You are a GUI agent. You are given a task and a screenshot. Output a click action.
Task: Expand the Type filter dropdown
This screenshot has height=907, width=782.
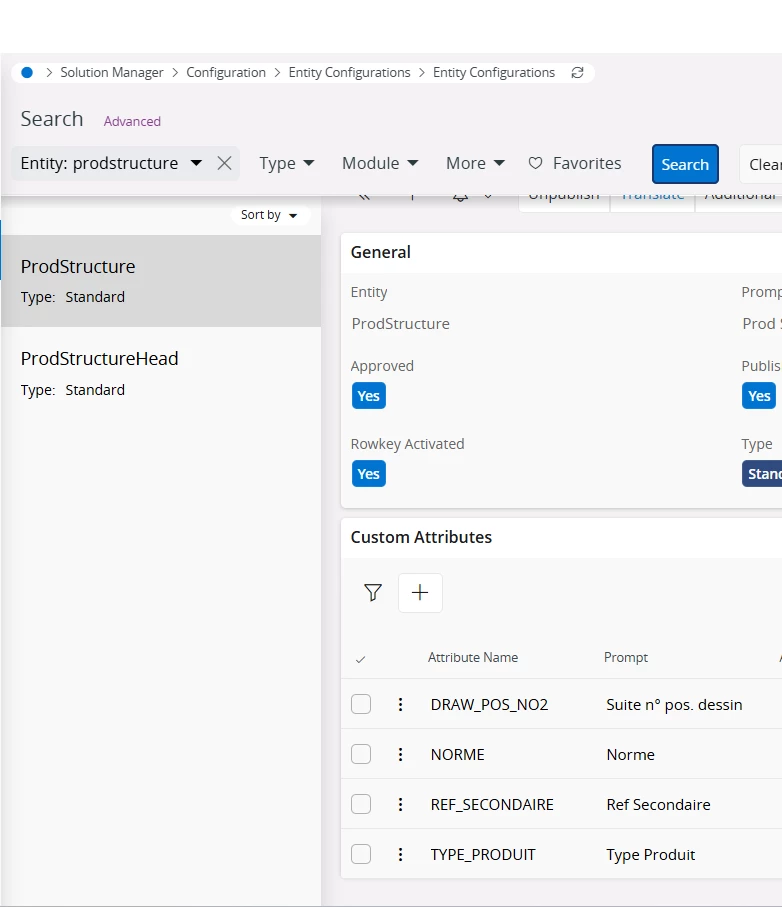click(287, 163)
